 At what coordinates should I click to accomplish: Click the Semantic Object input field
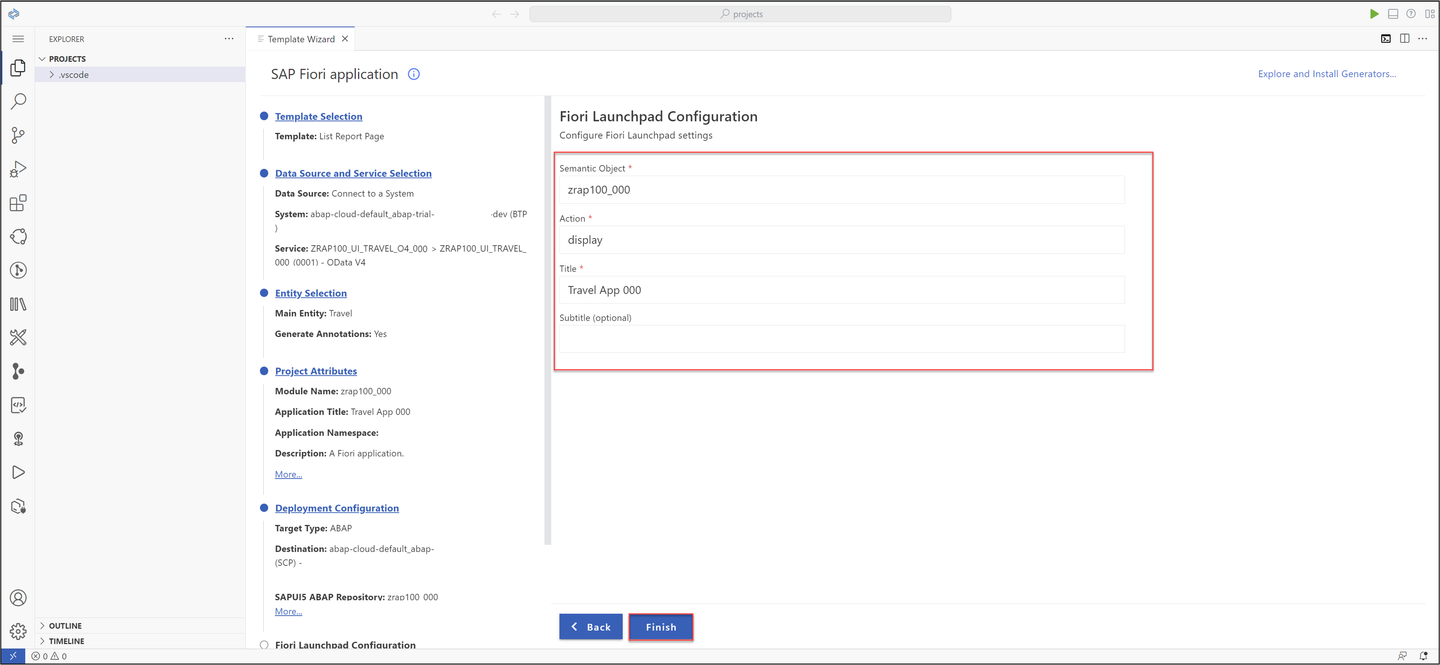click(842, 190)
